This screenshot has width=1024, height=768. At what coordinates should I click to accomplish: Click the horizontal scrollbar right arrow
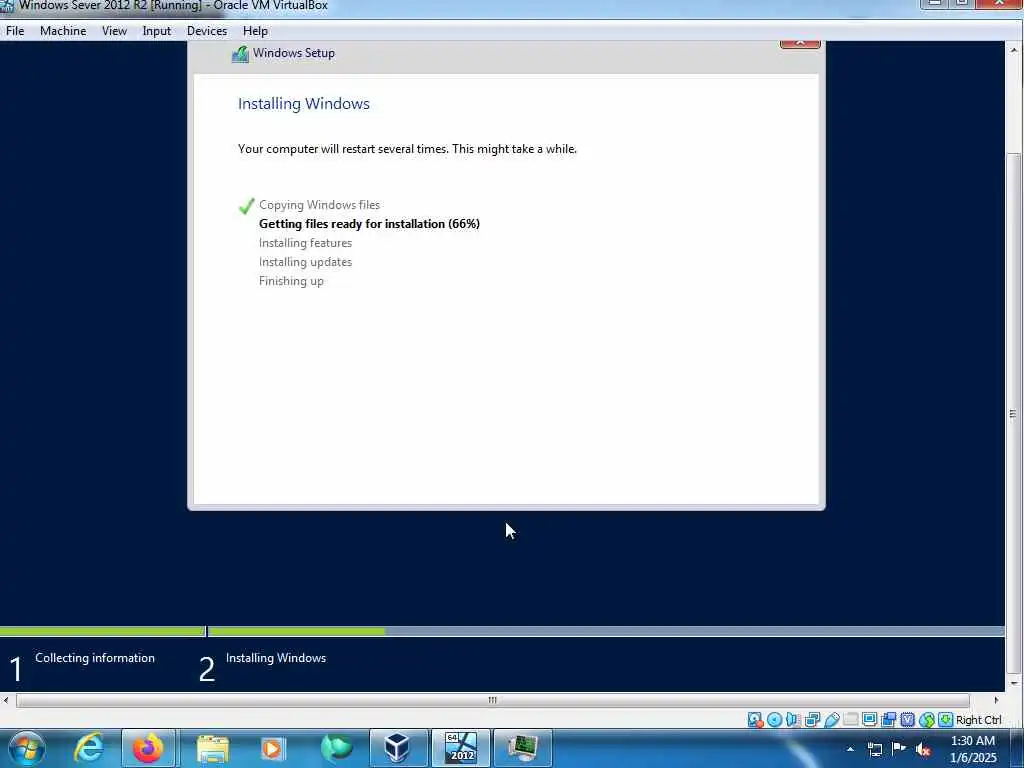tap(996, 700)
